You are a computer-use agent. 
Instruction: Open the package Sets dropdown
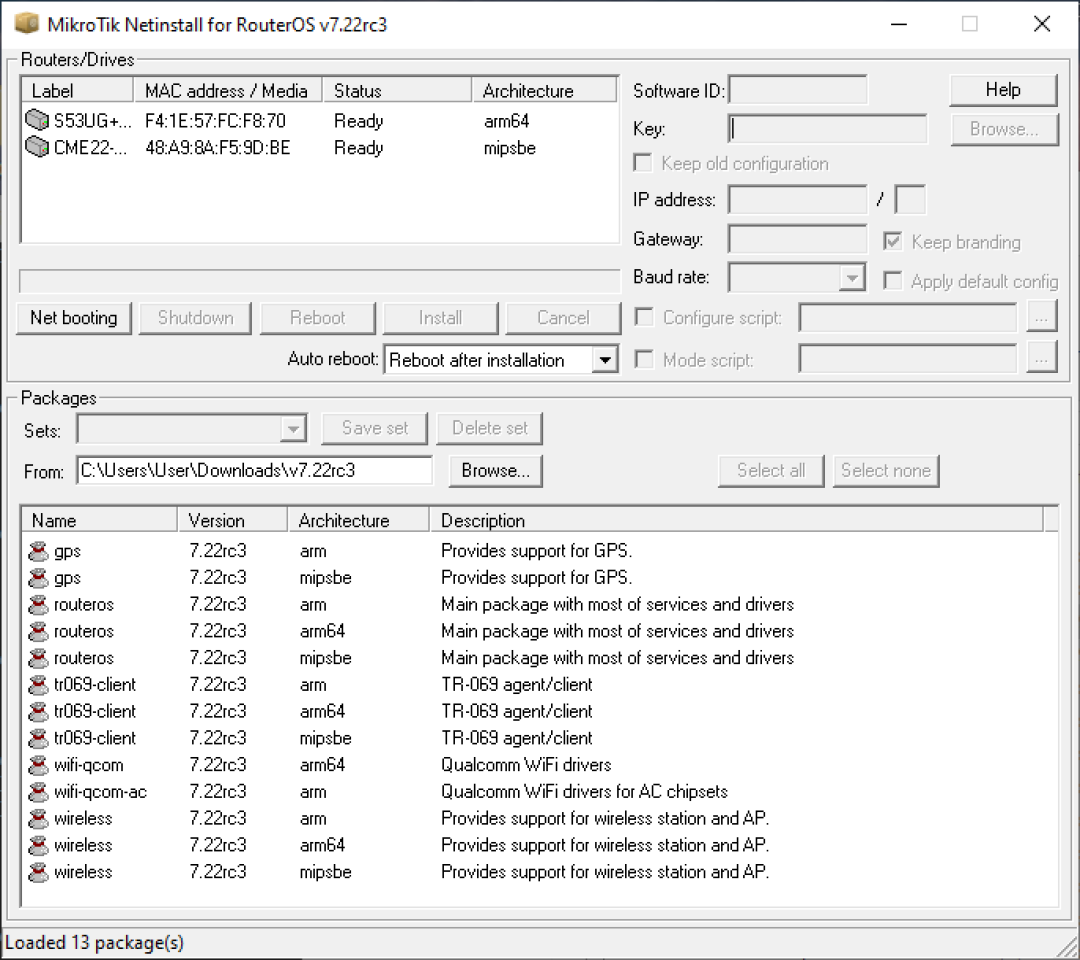[293, 429]
